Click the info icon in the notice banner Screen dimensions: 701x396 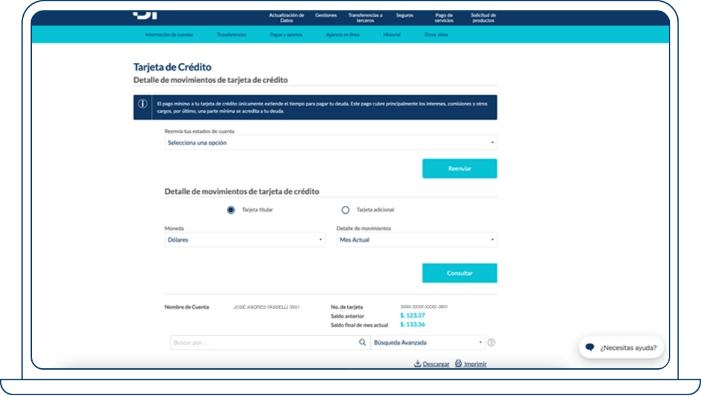tap(143, 104)
